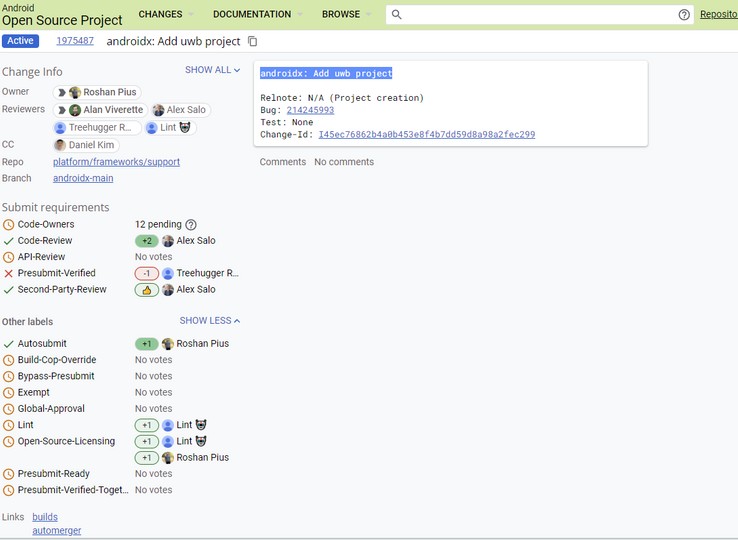
Task: Click +1 vote chip on Lint label
Action: 147,426
